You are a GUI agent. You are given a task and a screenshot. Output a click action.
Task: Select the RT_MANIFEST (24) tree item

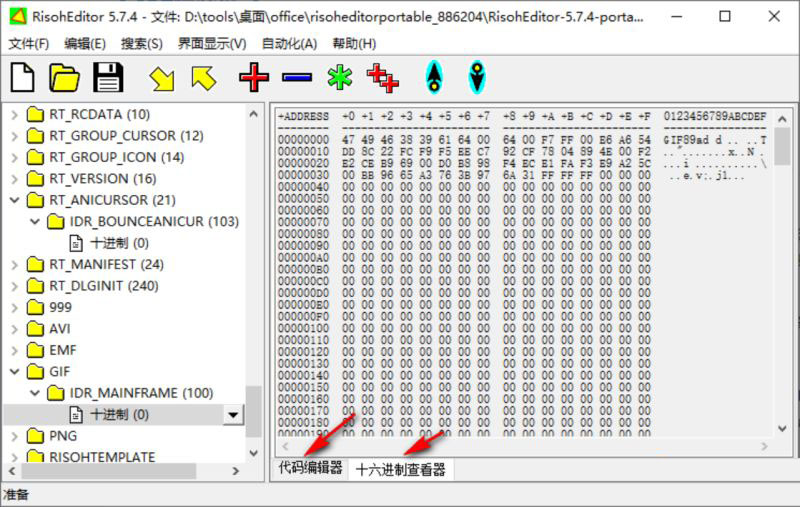pos(106,264)
